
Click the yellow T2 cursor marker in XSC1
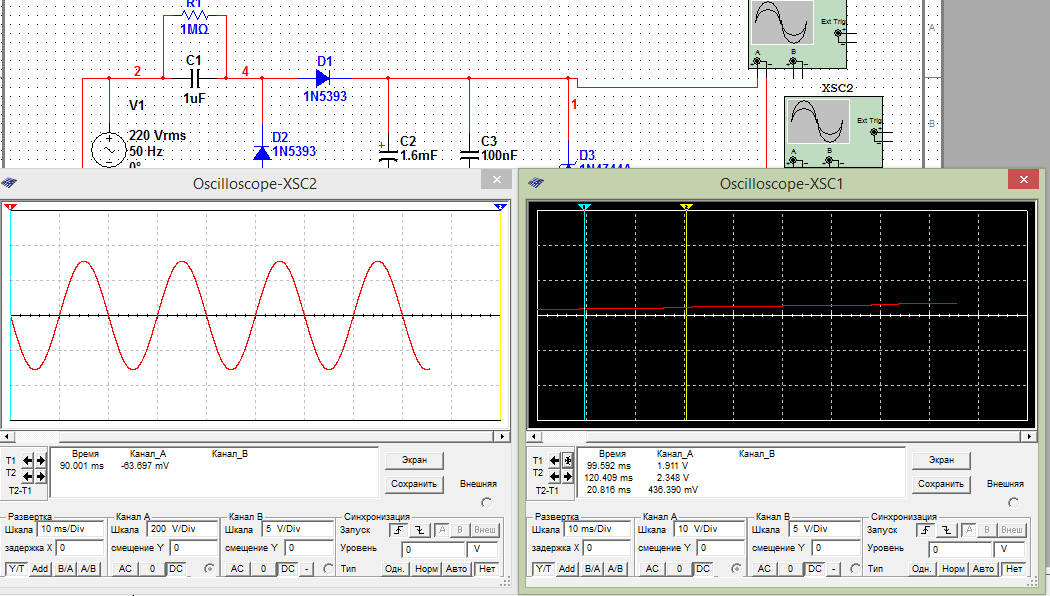686,207
